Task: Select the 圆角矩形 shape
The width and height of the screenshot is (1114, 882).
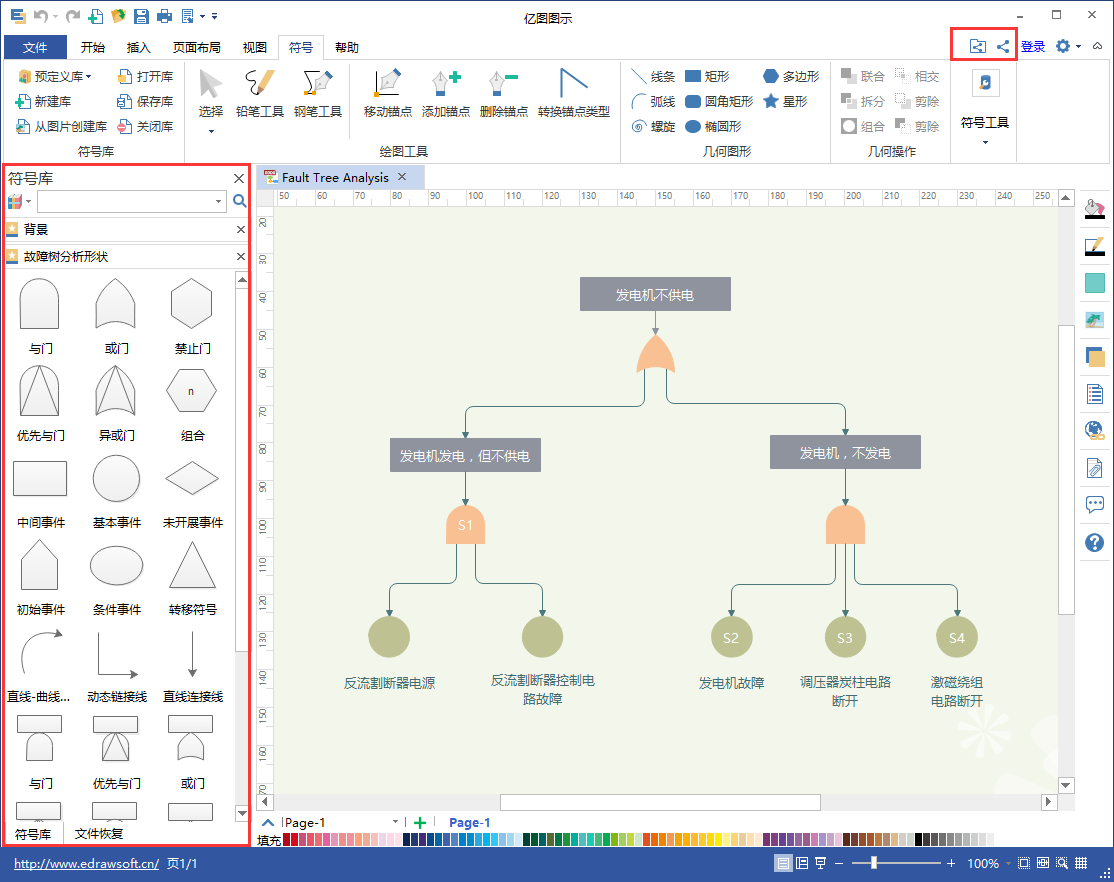Action: (x=718, y=102)
